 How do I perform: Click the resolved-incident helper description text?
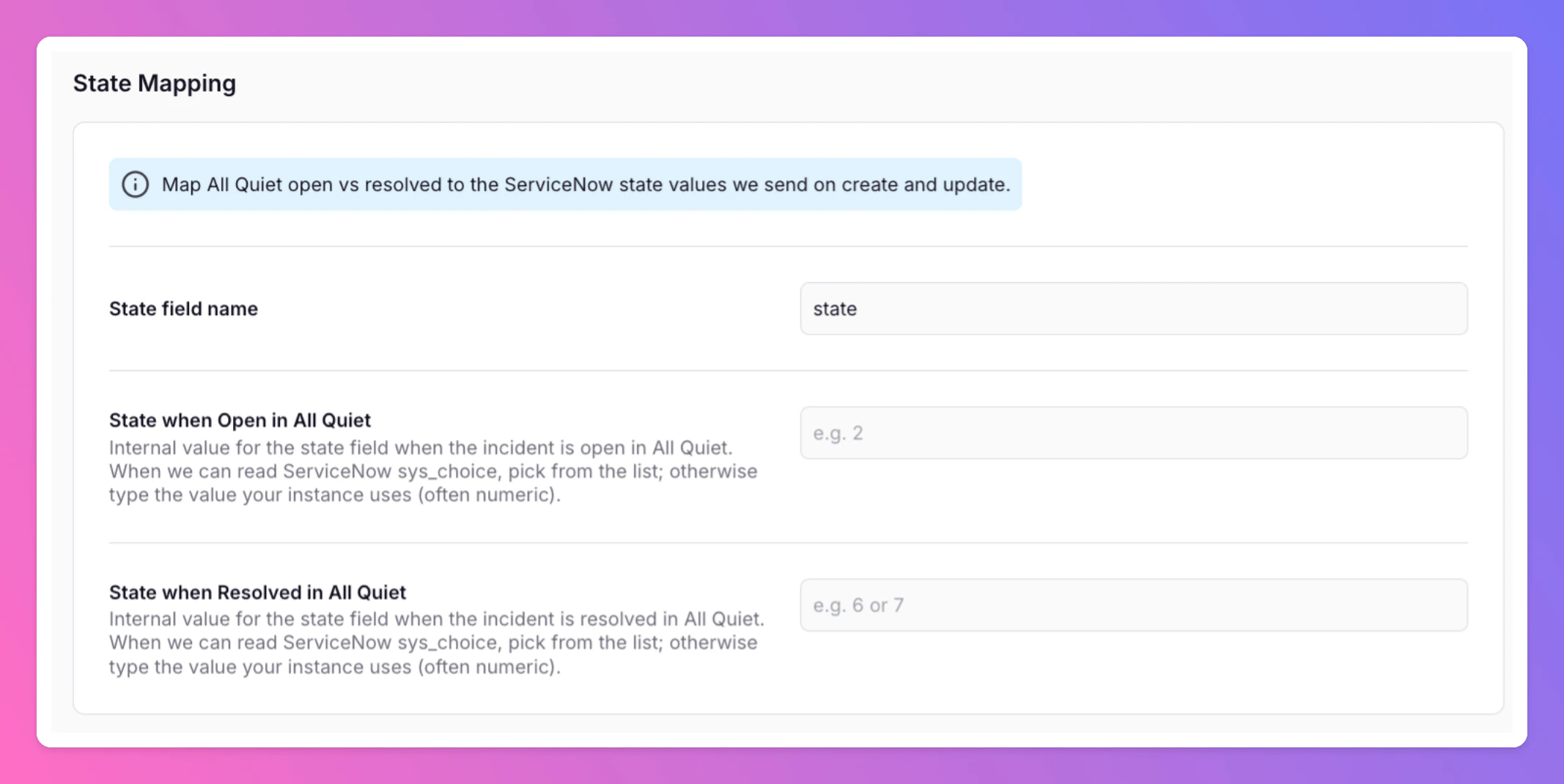[437, 643]
